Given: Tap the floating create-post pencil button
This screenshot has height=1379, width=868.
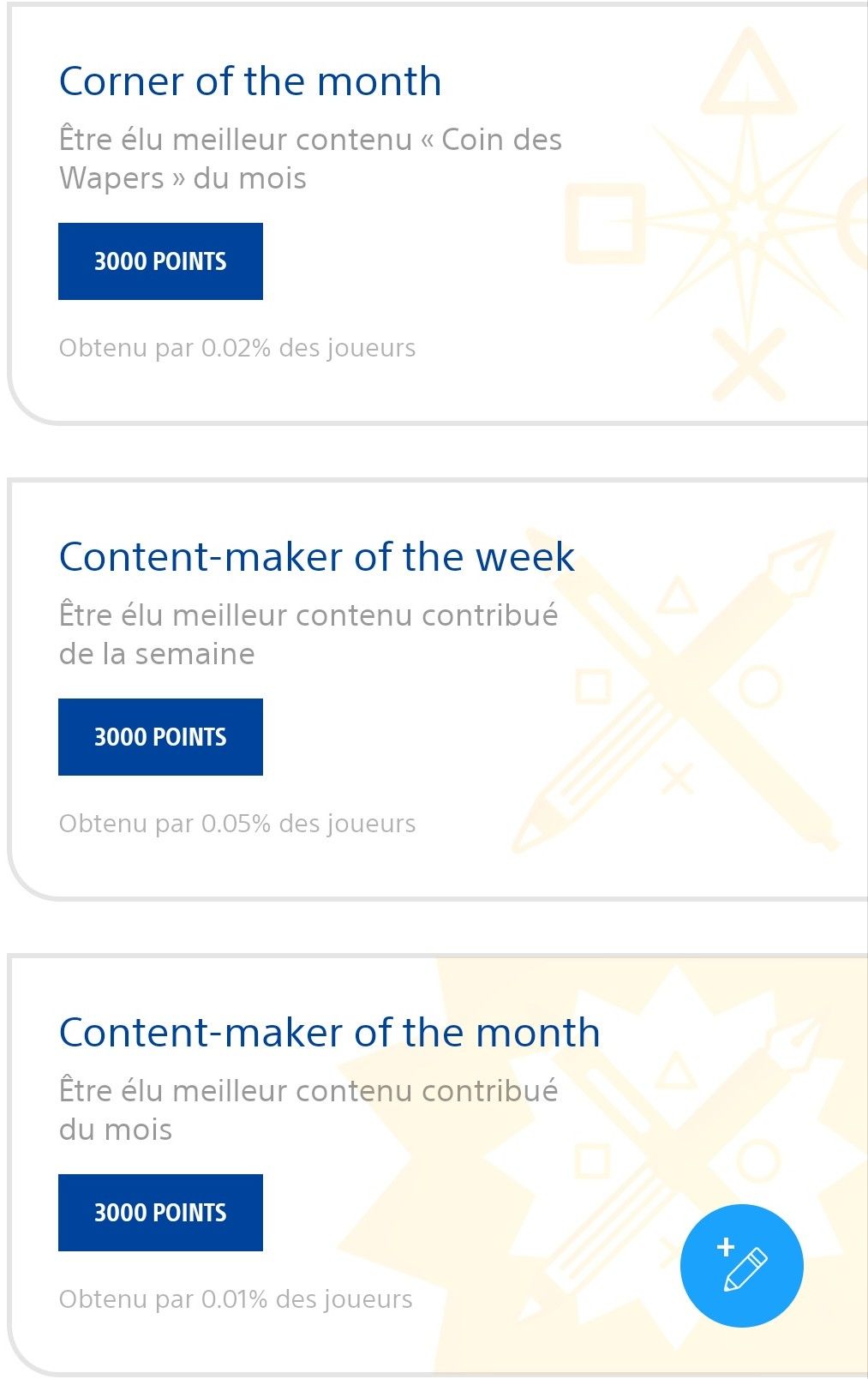Looking at the screenshot, I should (741, 1265).
